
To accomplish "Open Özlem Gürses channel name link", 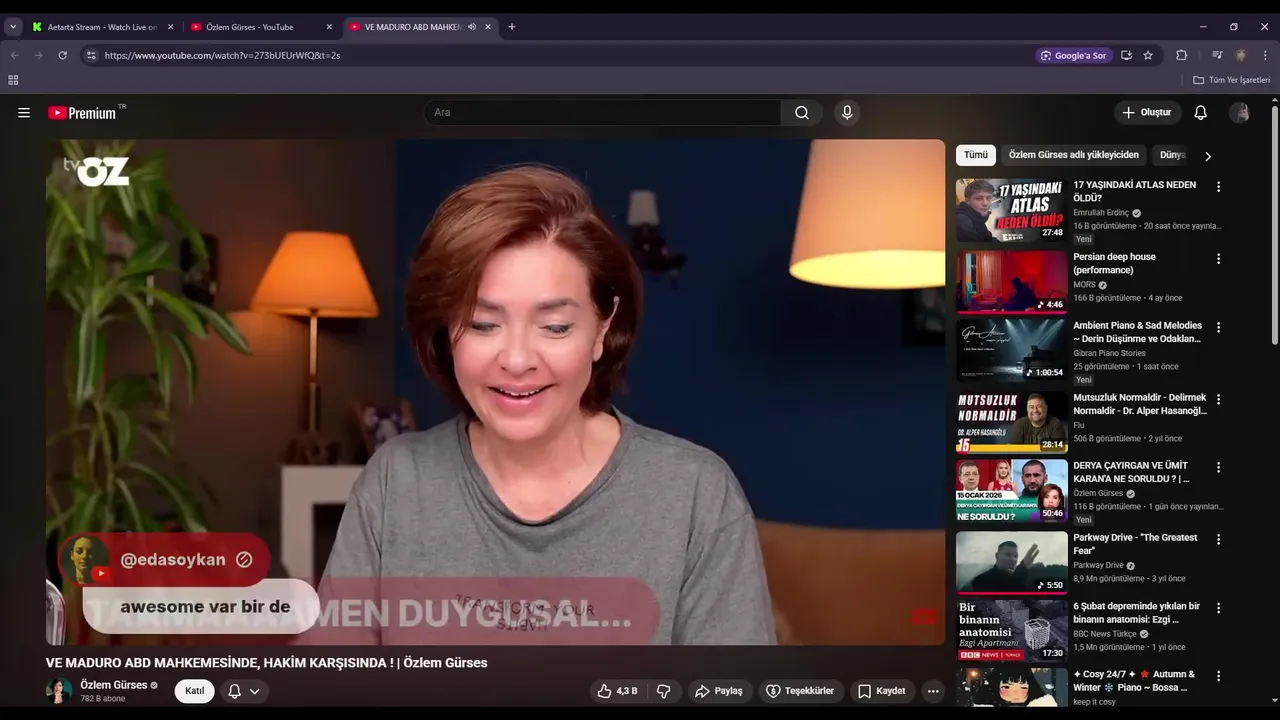I will click(x=113, y=685).
